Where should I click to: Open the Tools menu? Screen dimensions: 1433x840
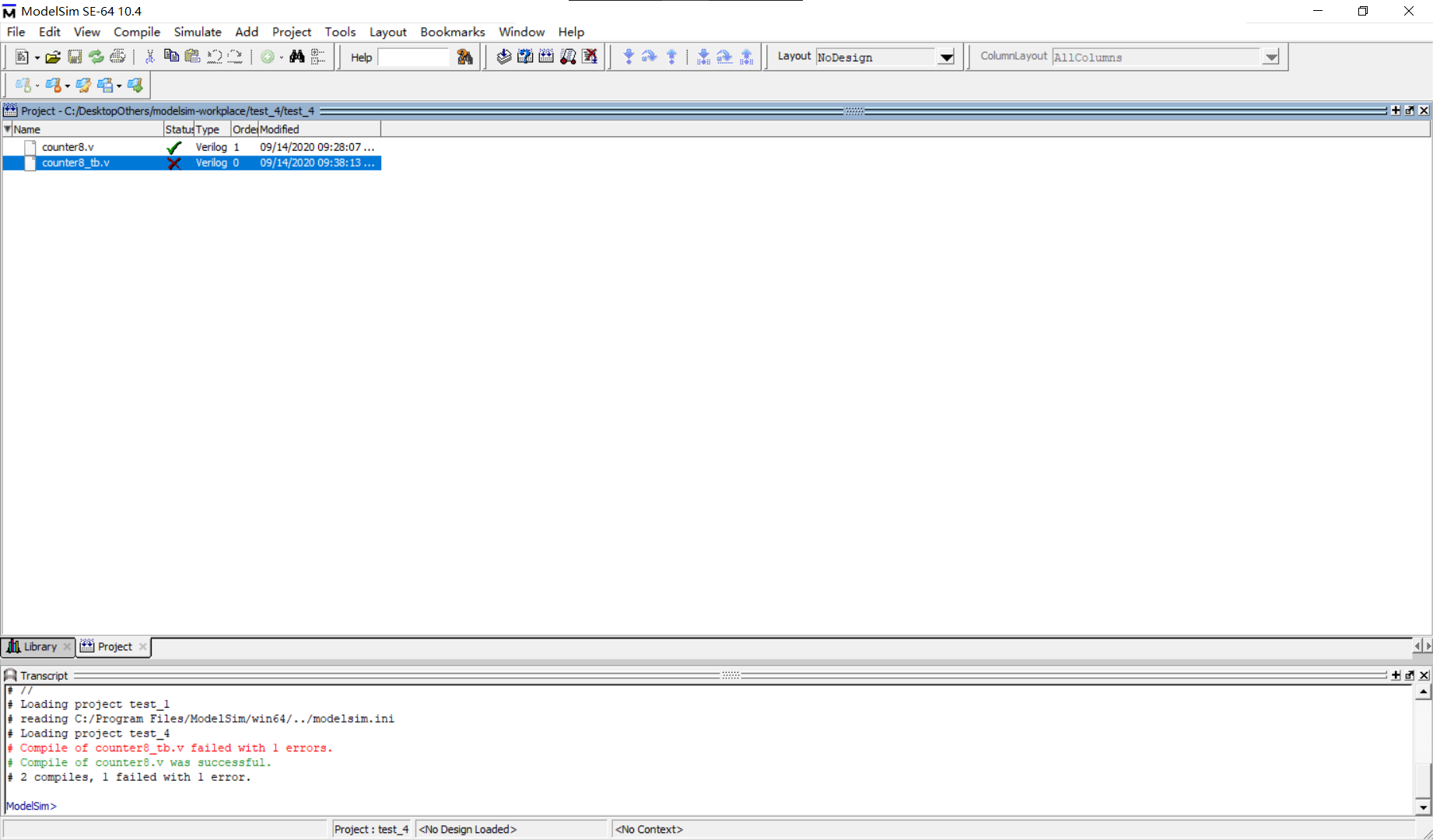click(340, 32)
